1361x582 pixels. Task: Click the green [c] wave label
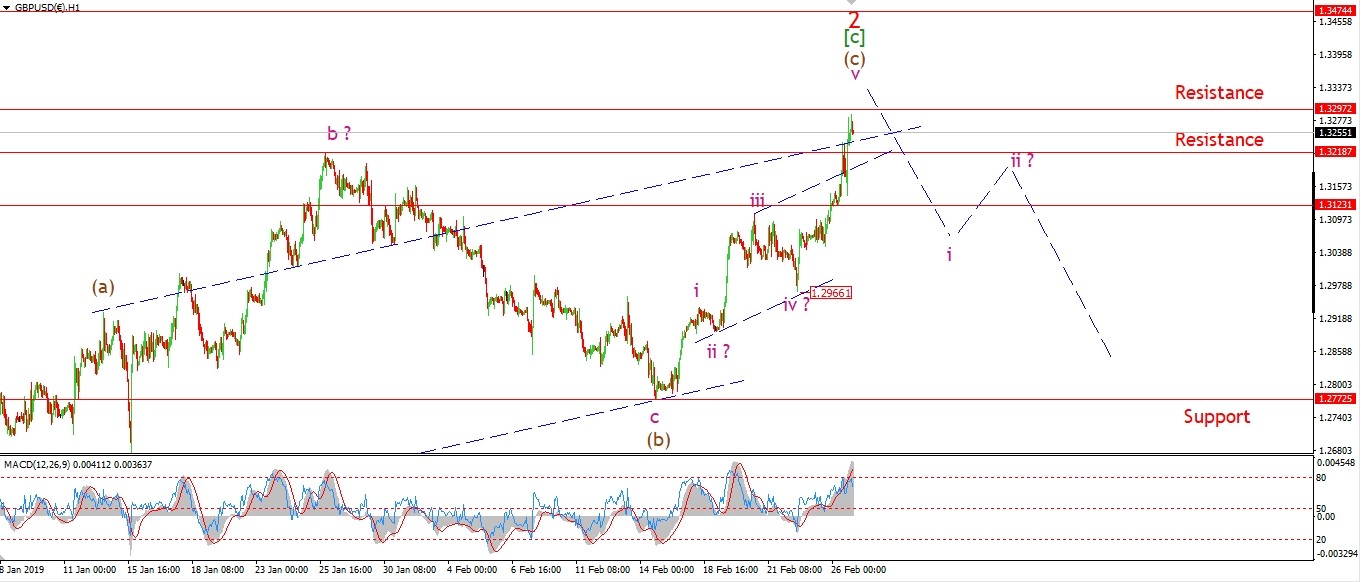854,38
